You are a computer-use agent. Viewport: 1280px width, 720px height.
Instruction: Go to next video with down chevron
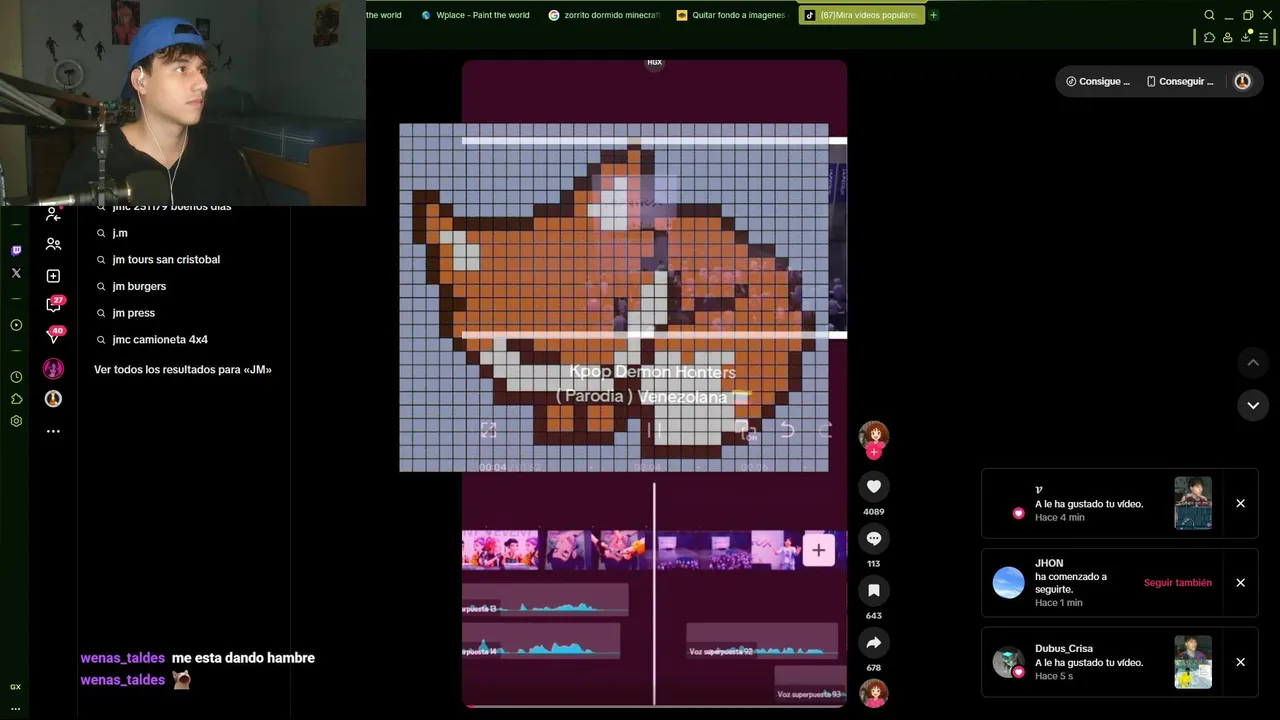(1253, 405)
